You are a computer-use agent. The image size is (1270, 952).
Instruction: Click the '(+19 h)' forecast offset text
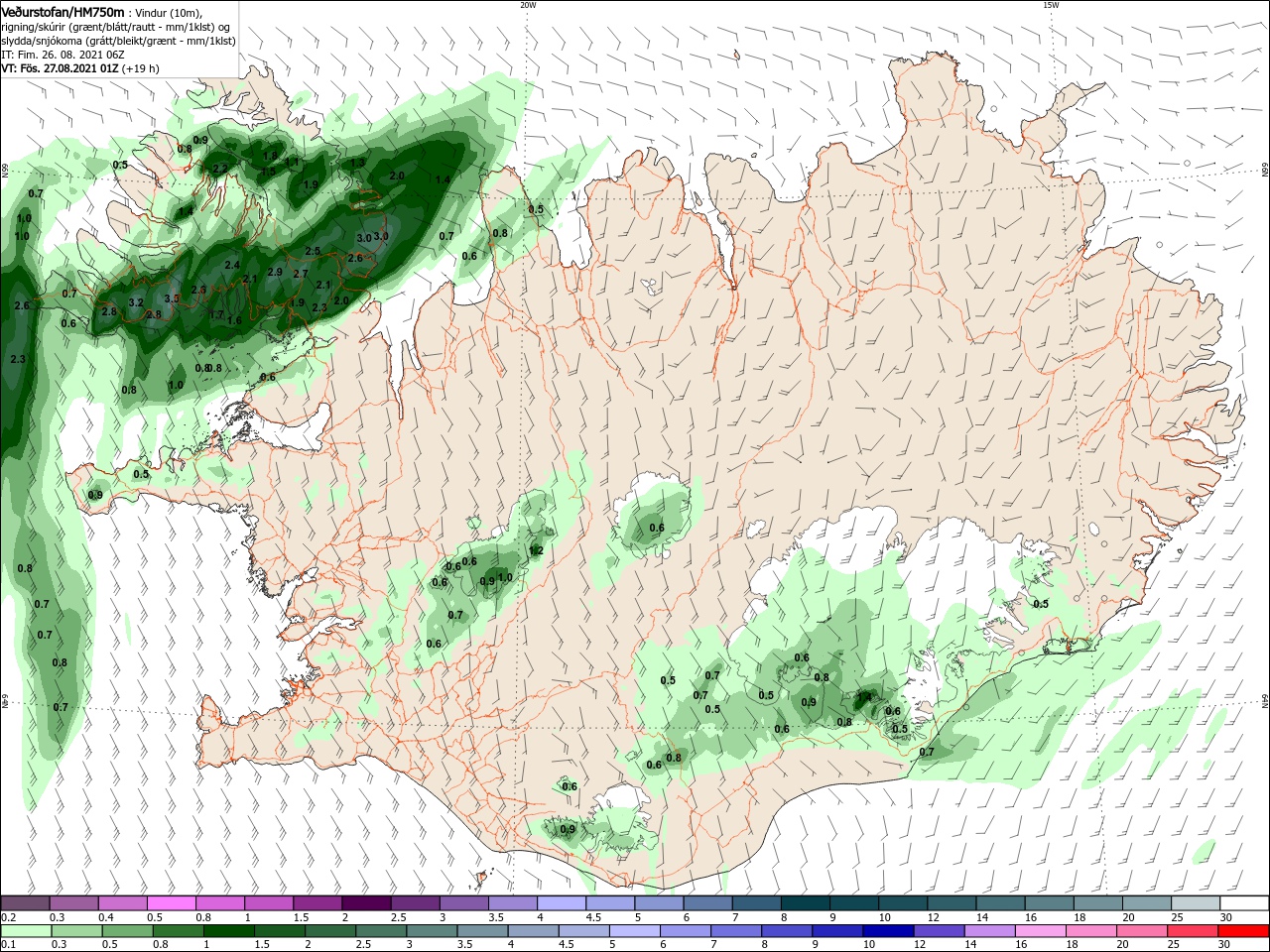(141, 68)
